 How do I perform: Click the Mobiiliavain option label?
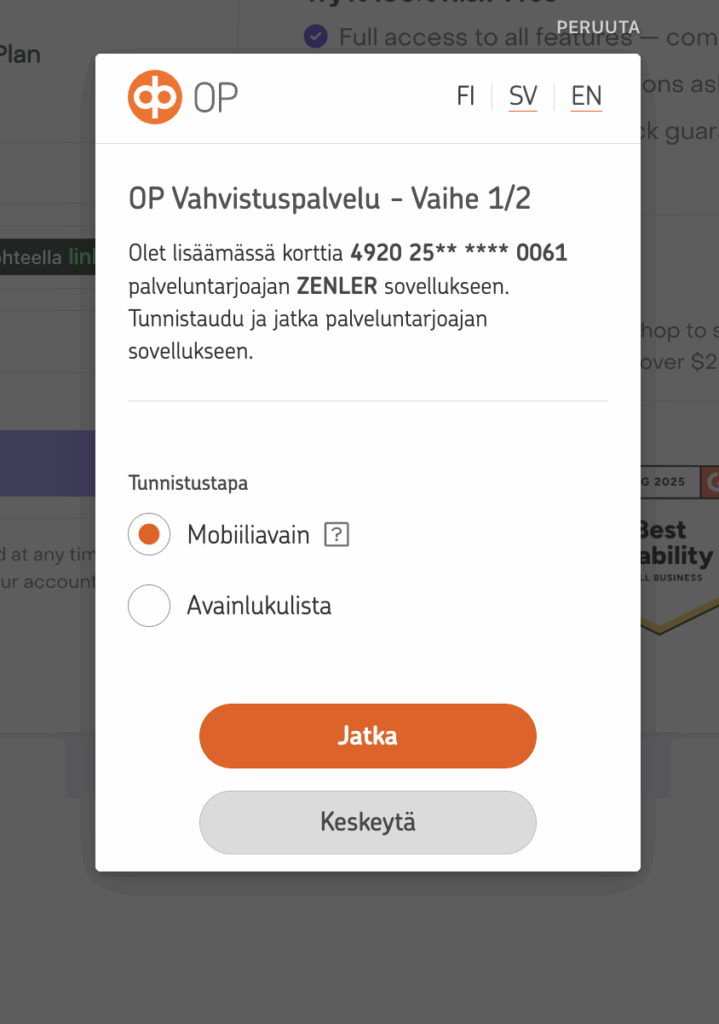coord(248,535)
